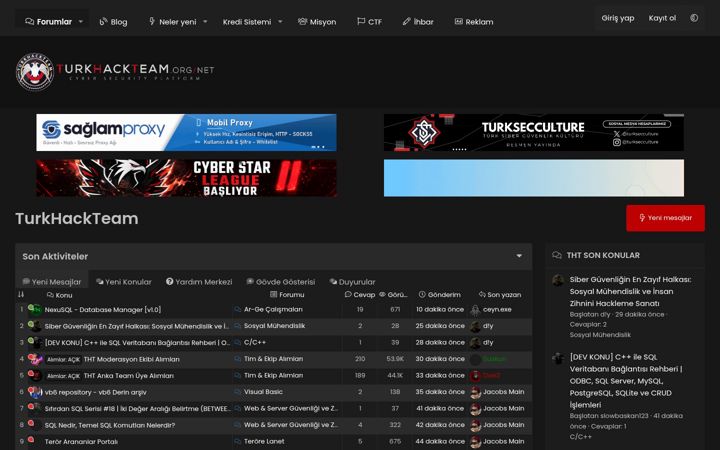The height and width of the screenshot is (450, 720).
Task: Click the avatar beside sidebar DEV KONU topic
Action: coord(558,358)
